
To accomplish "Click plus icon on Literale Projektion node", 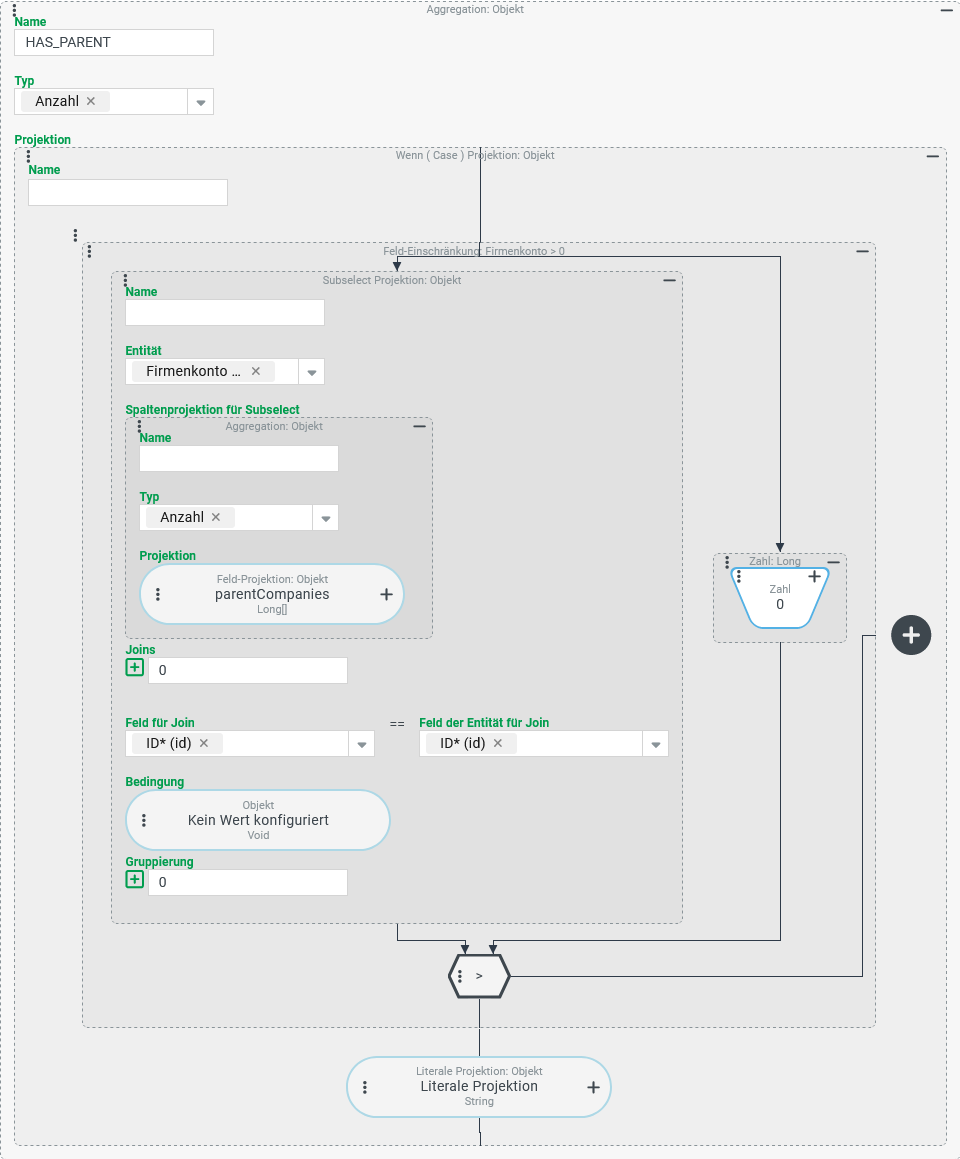I will [x=592, y=1087].
